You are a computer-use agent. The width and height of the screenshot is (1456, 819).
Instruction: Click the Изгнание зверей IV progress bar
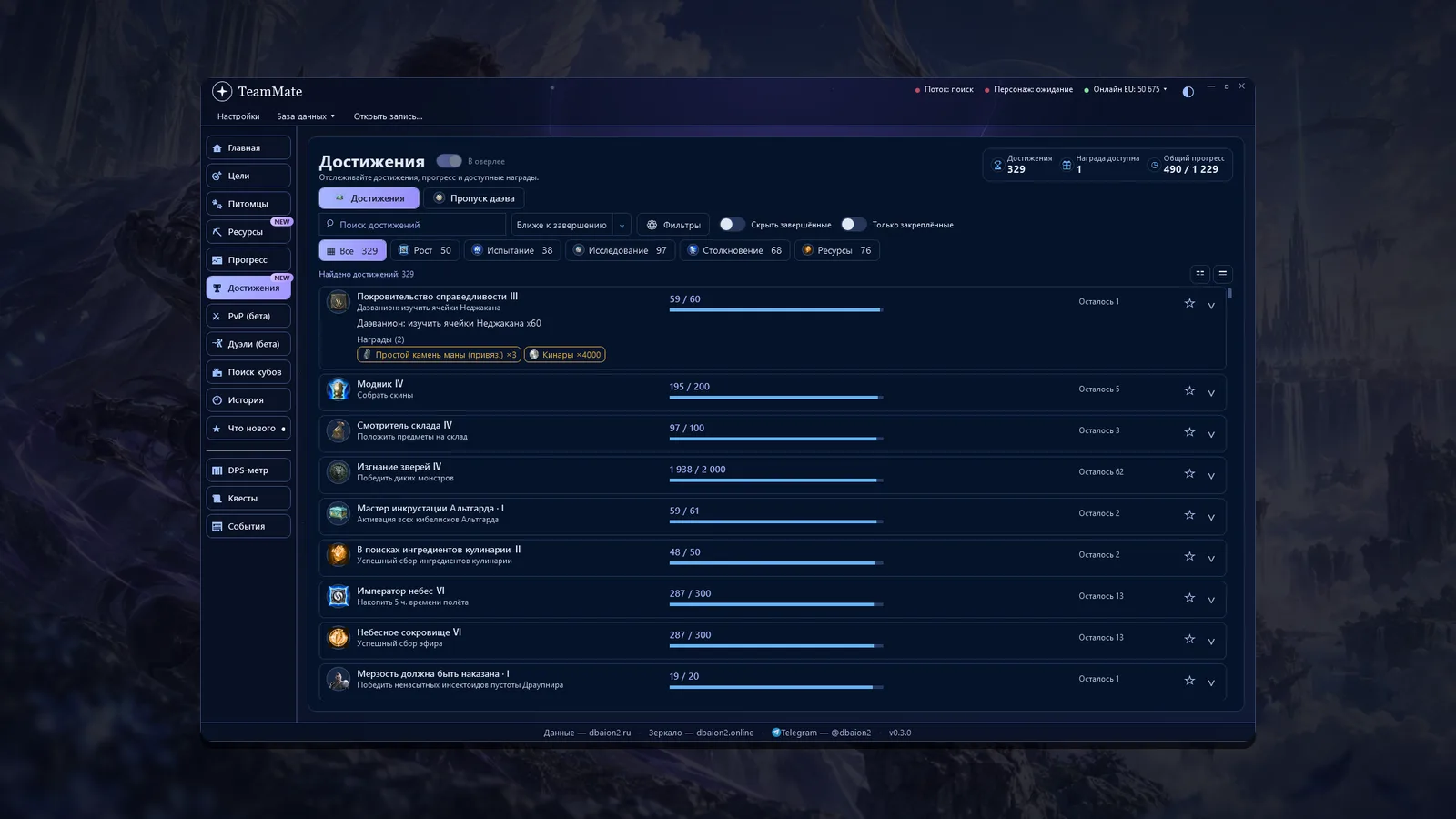(775, 480)
